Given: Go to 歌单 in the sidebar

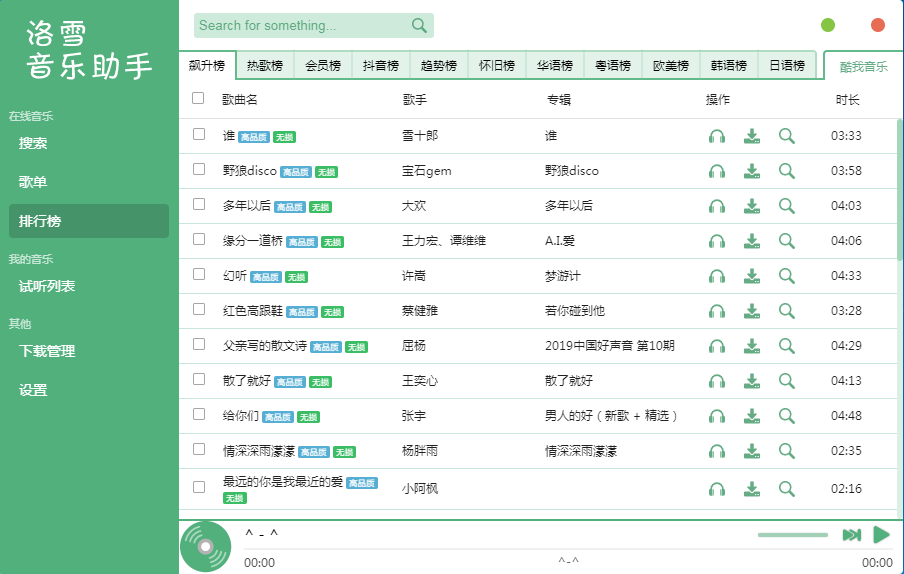Looking at the screenshot, I should (33, 182).
